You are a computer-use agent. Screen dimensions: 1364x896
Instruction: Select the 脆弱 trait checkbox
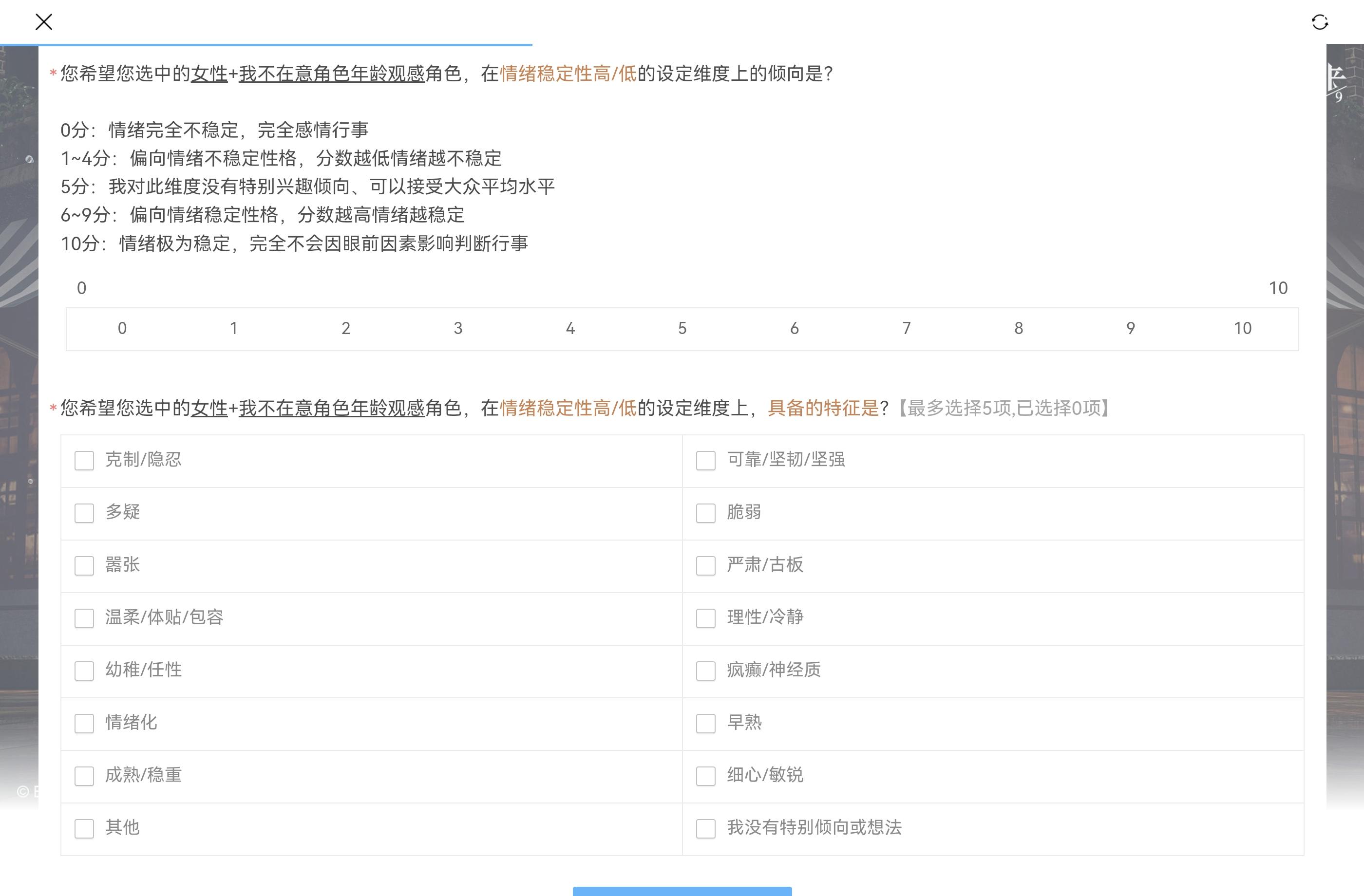point(705,513)
